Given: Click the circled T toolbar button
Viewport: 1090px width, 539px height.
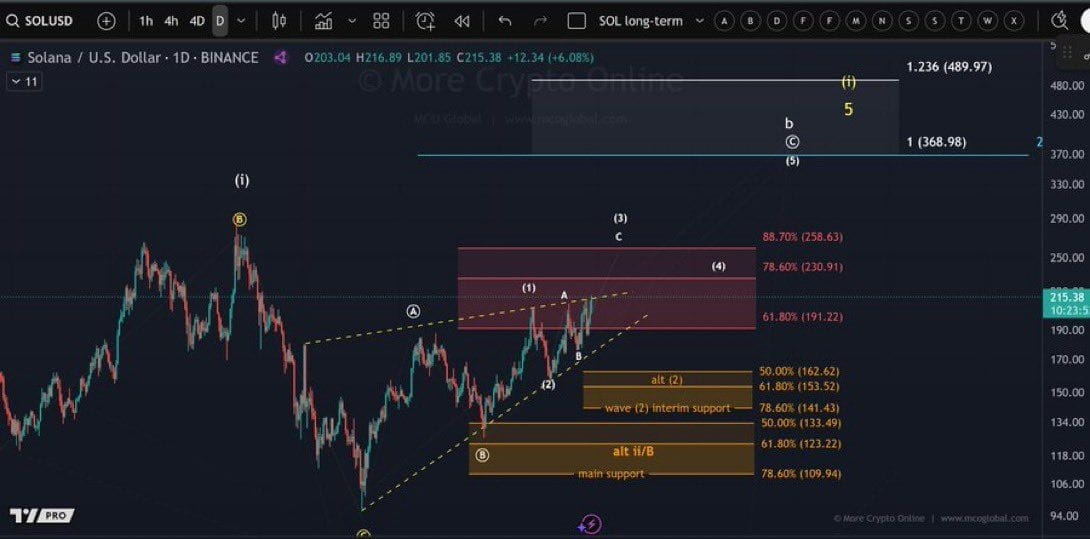Looking at the screenshot, I should click(961, 21).
